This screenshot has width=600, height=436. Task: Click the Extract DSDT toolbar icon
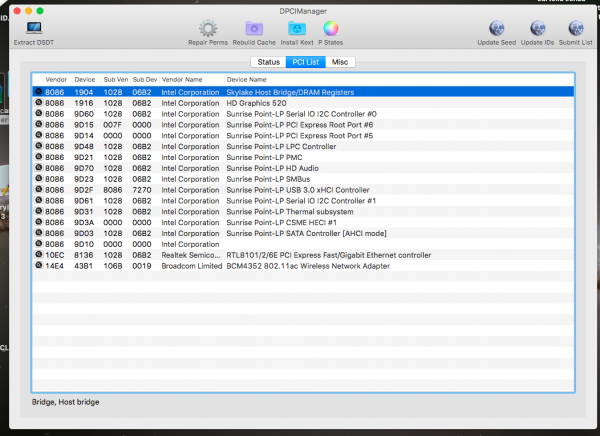(x=34, y=28)
